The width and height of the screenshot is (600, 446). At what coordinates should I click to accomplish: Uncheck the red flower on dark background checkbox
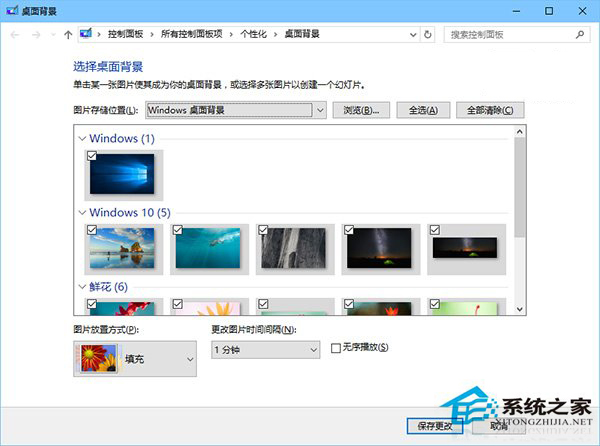349,304
